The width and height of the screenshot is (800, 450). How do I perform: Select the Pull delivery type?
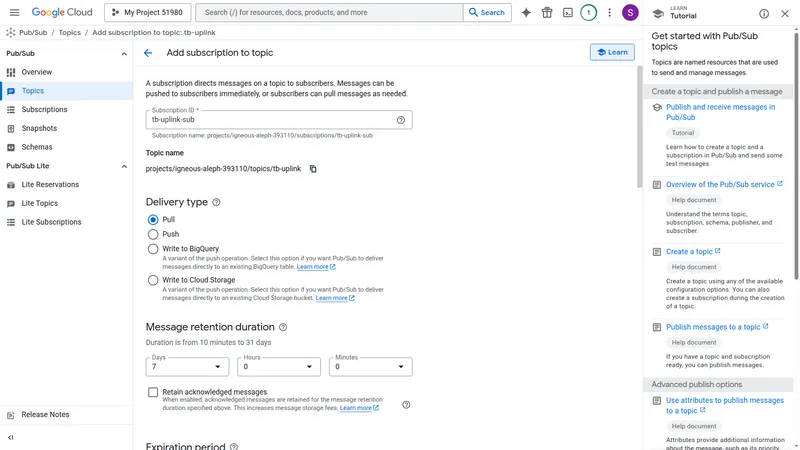point(153,219)
